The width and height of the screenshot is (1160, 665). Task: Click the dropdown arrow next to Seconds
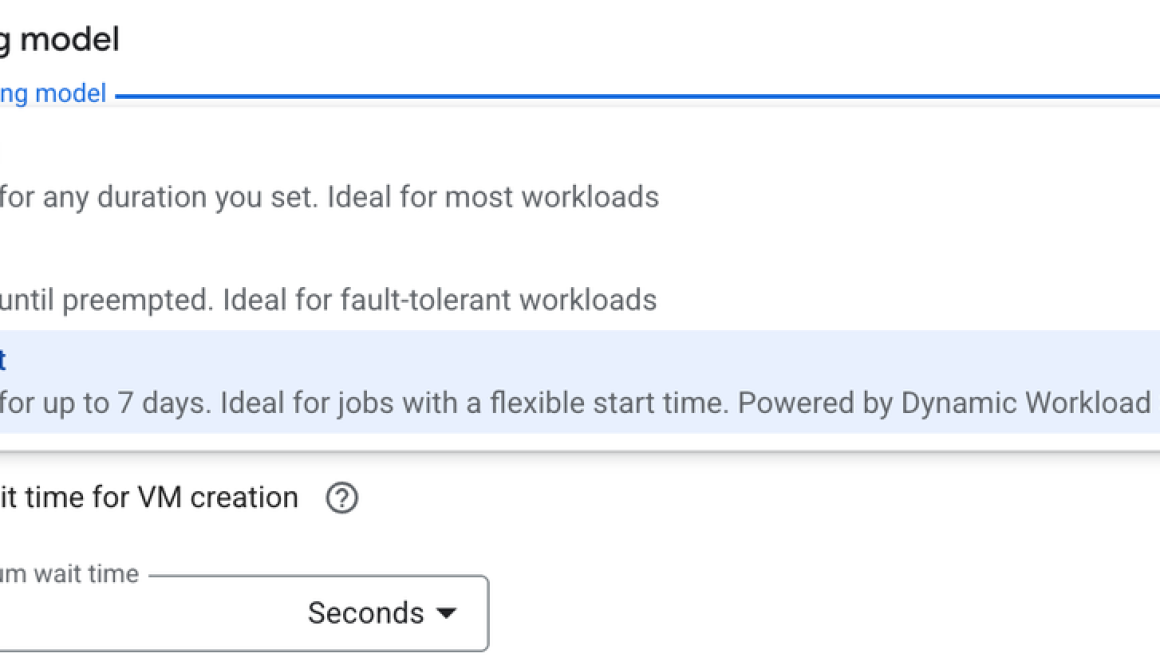click(x=447, y=613)
